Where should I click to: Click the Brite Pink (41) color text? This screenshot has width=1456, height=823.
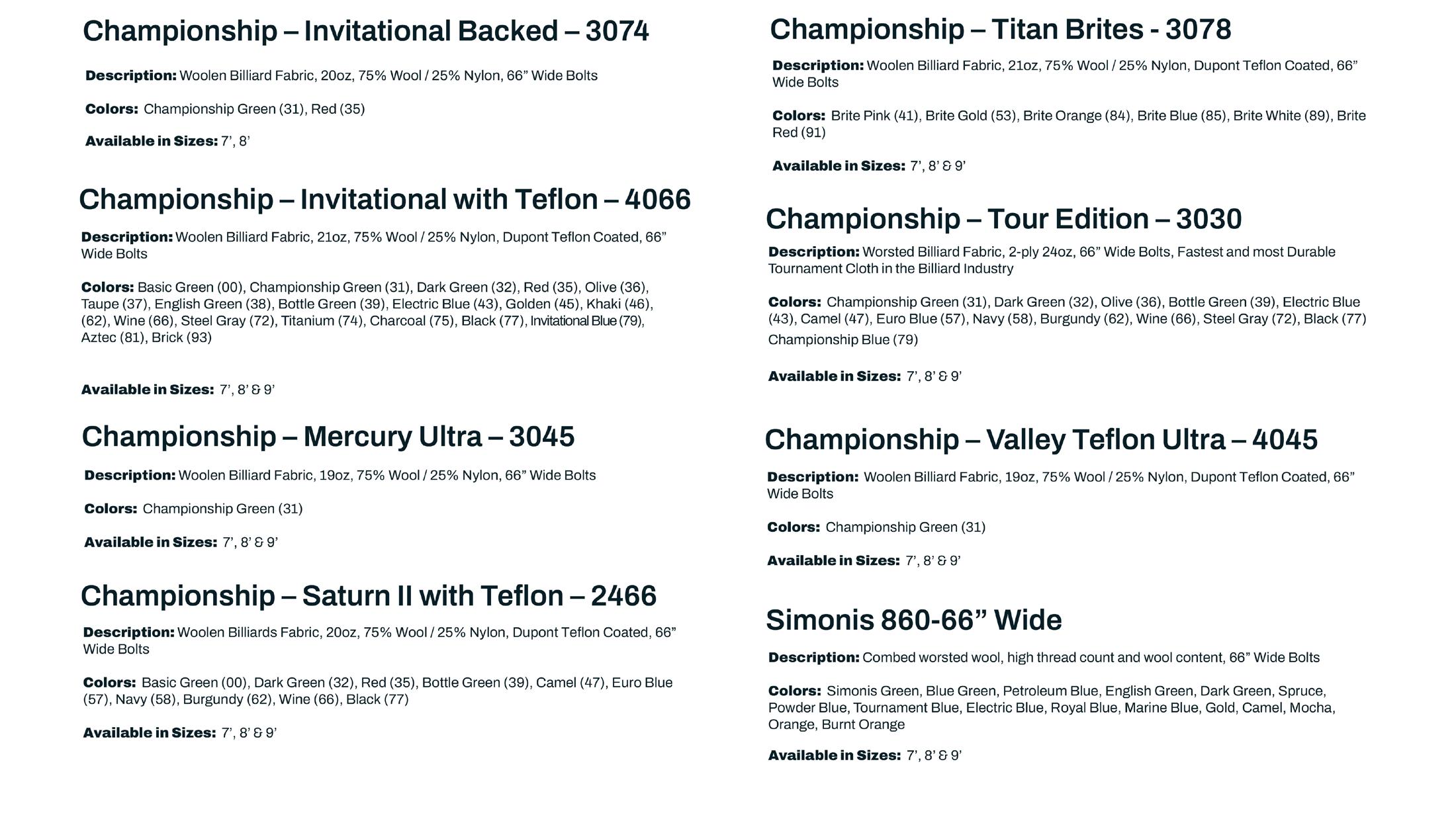874,116
